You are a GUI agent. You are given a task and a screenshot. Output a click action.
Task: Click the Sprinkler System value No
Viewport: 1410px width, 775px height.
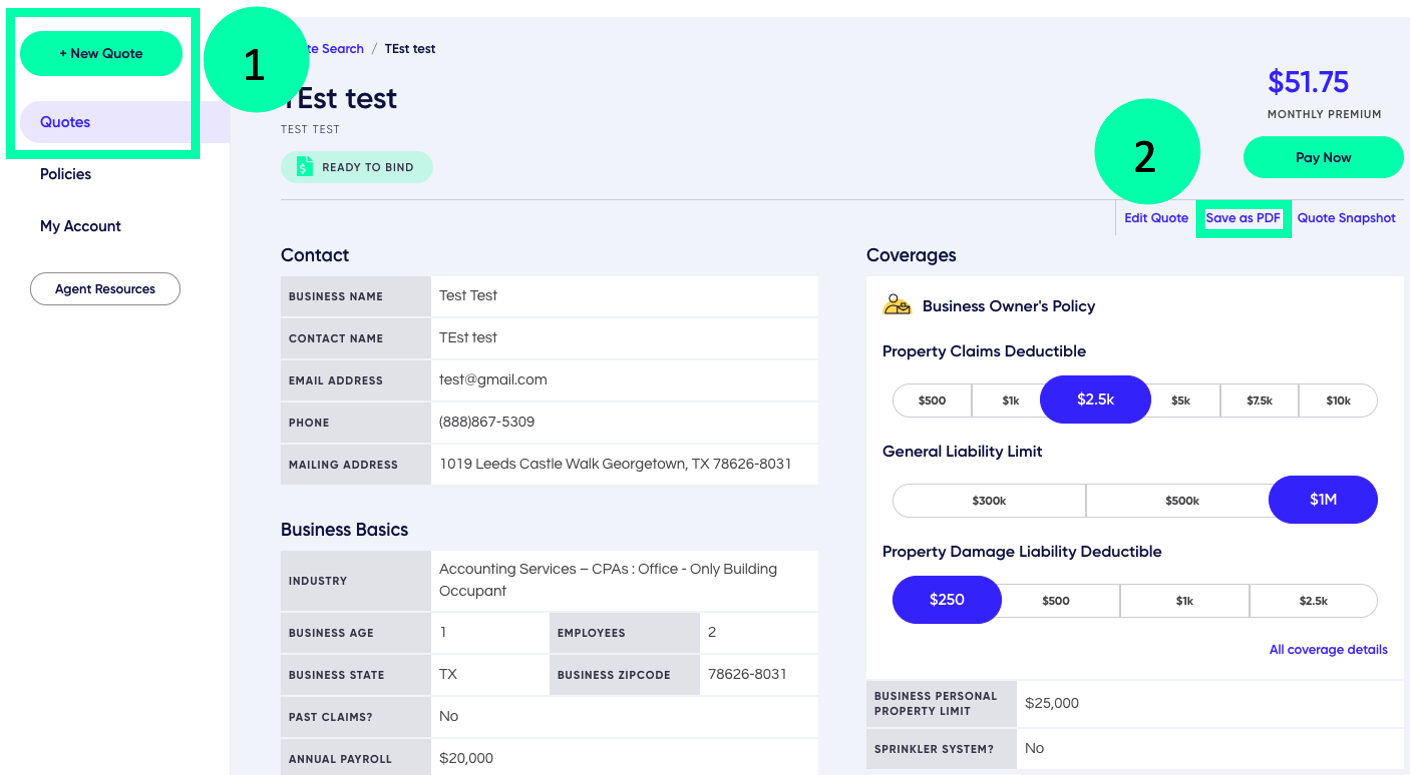(x=1034, y=748)
